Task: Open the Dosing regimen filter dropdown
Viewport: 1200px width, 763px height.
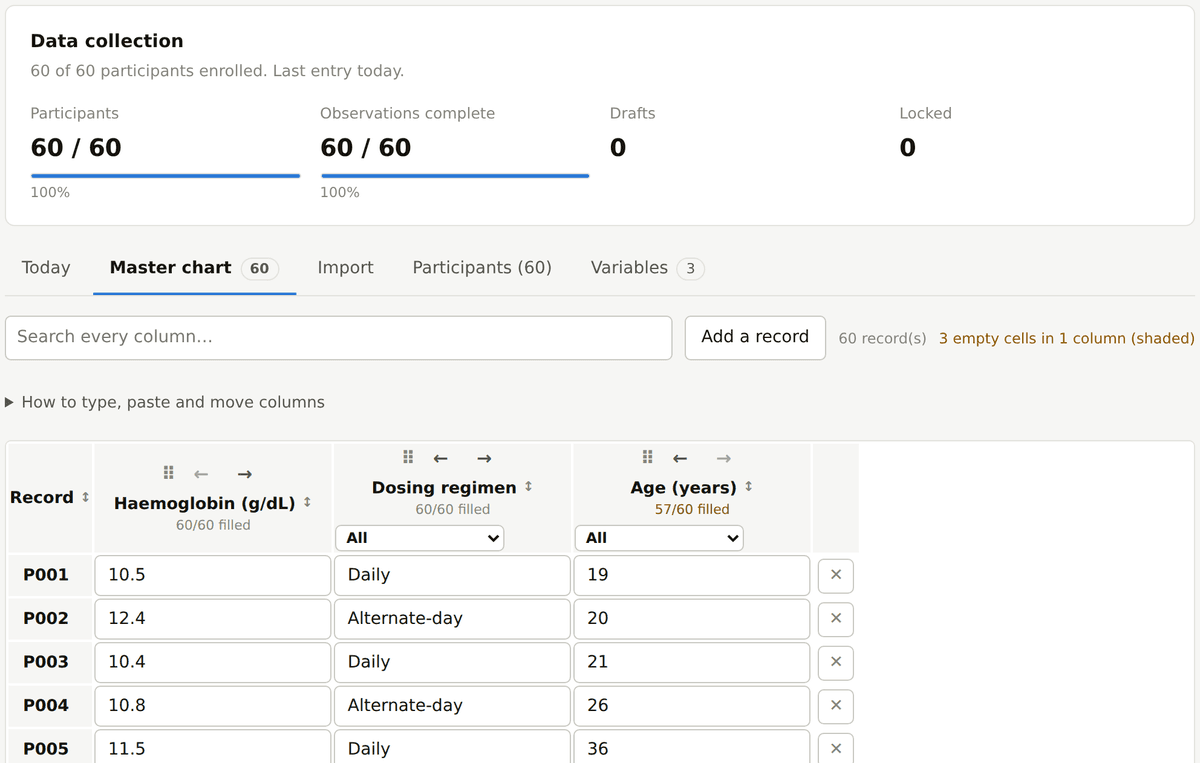Action: 420,538
